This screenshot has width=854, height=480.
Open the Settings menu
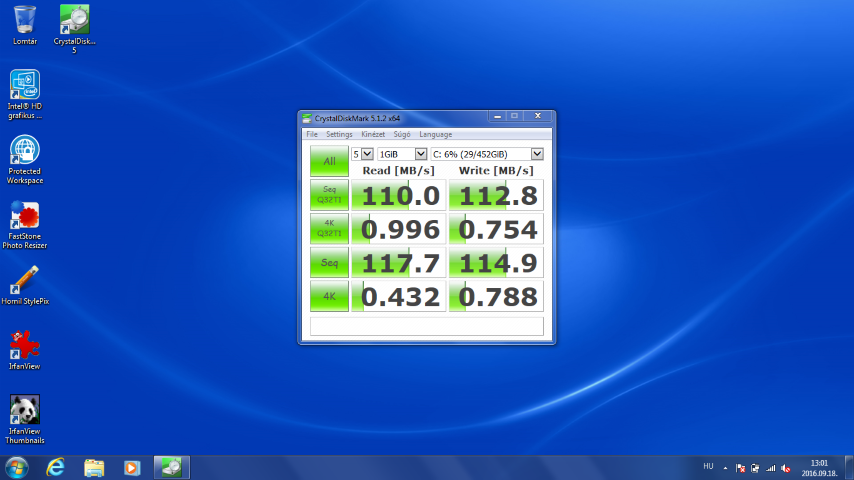click(x=339, y=134)
